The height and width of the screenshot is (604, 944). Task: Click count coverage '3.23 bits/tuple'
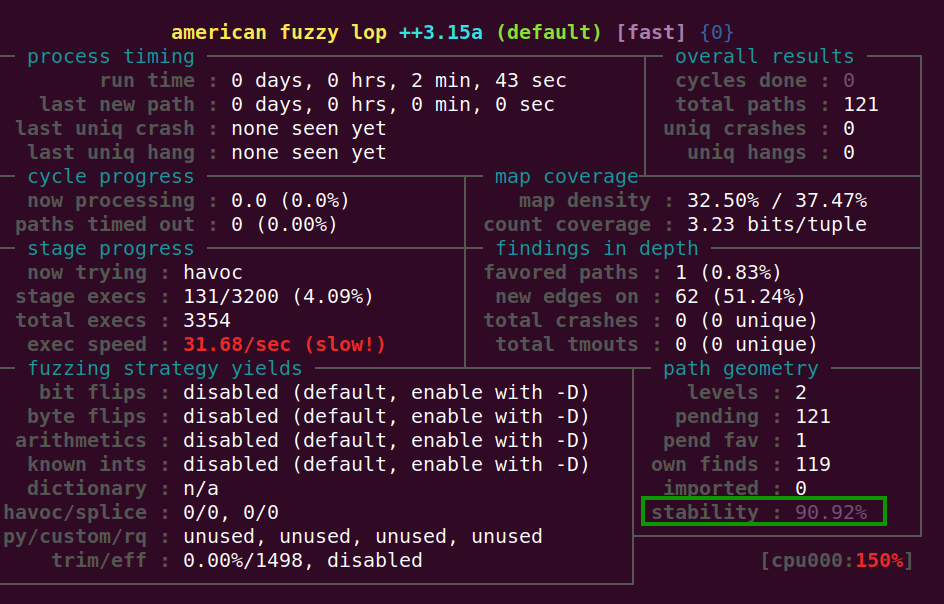click(x=777, y=225)
